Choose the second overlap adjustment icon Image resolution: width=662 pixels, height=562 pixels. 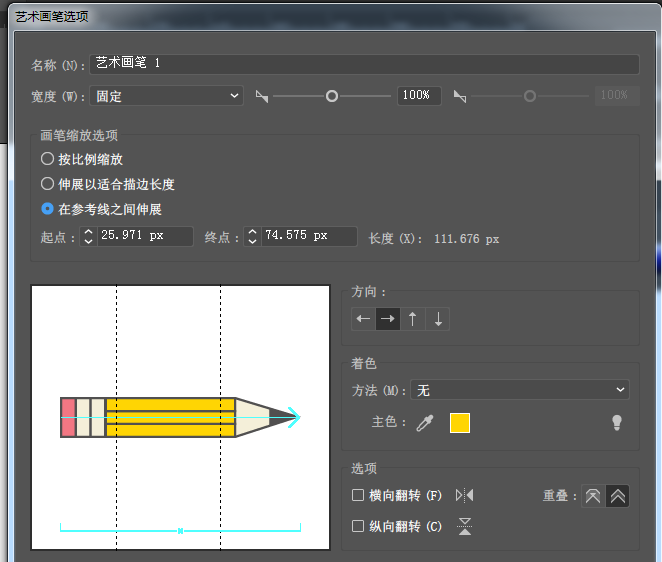click(617, 496)
